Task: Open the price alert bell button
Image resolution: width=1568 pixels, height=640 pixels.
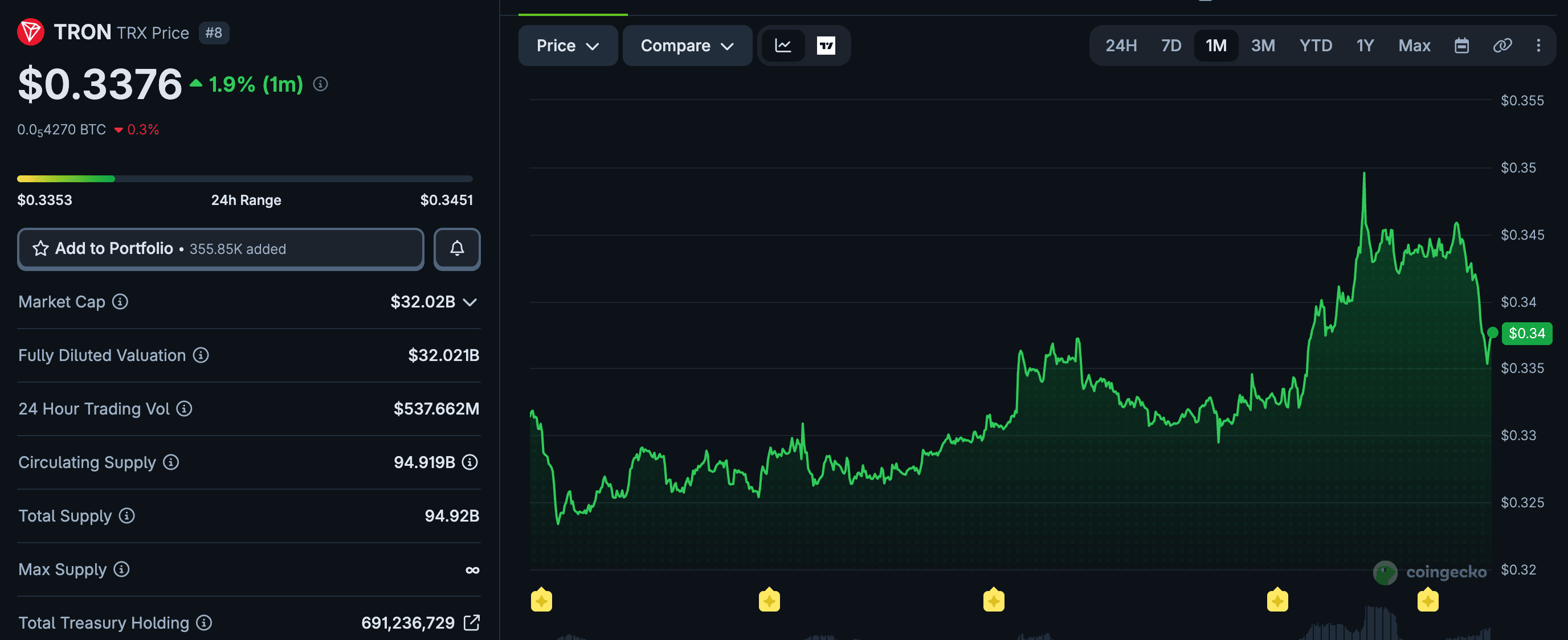Action: (457, 248)
